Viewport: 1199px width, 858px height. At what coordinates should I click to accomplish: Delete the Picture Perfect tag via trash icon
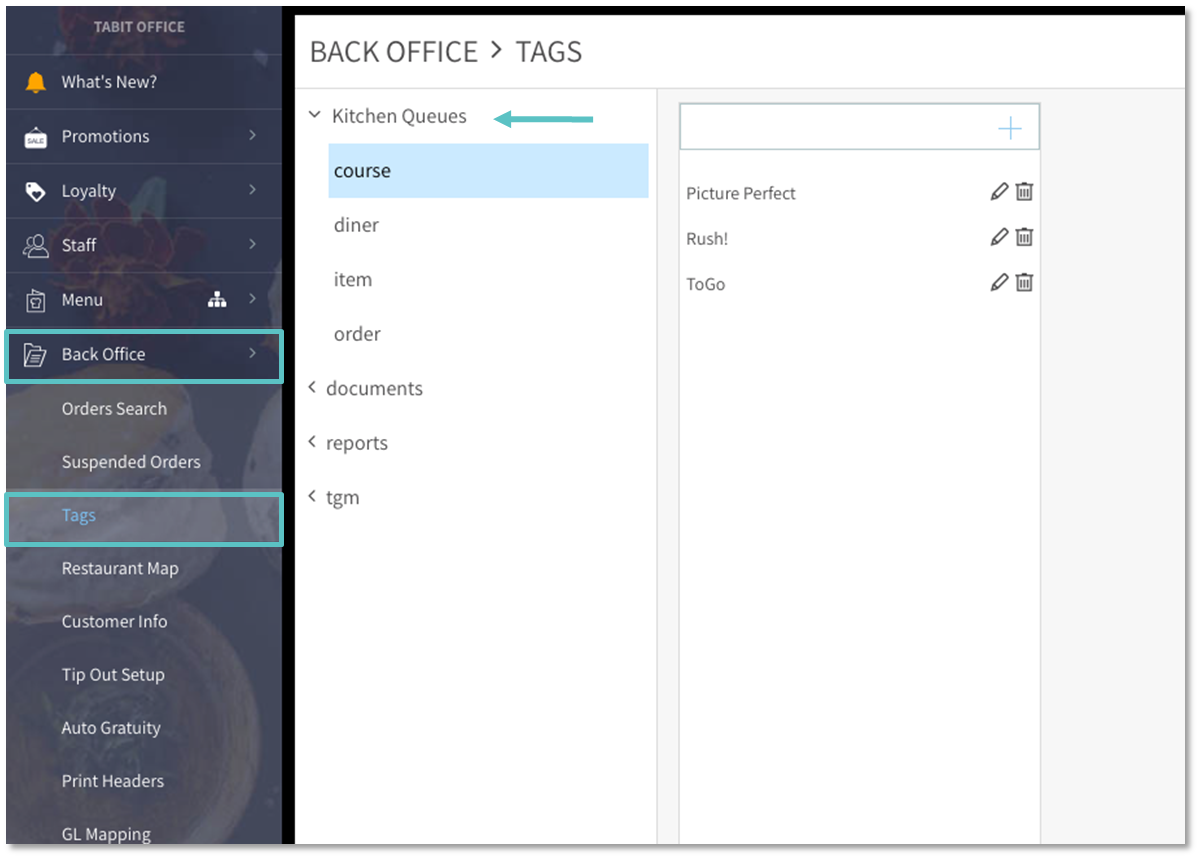click(x=1024, y=192)
